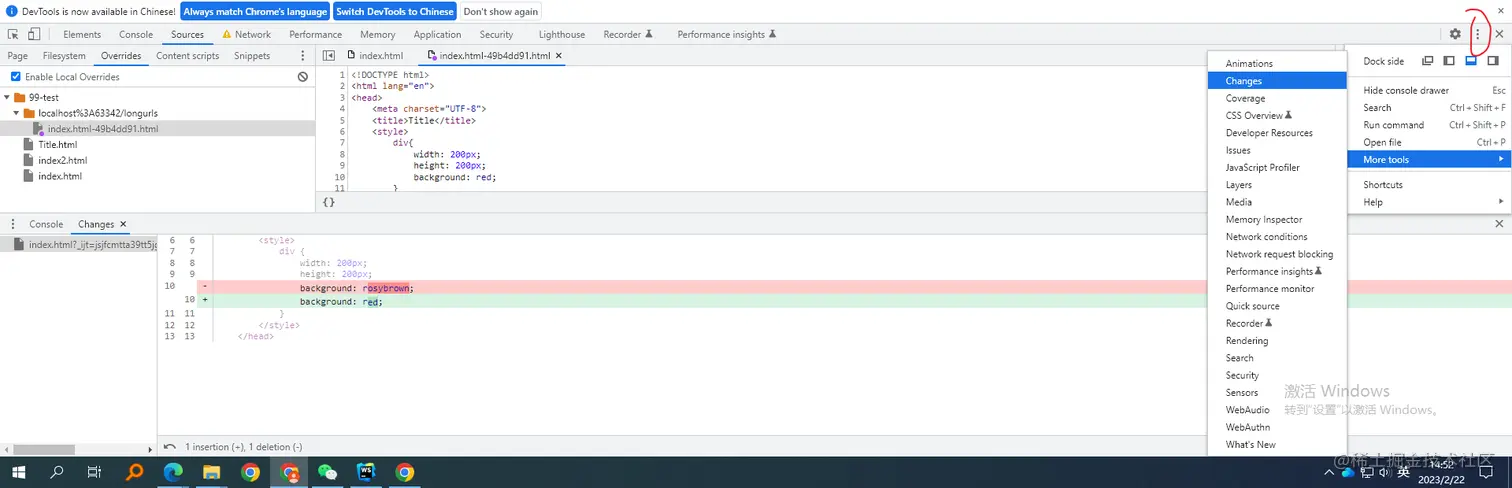The height and width of the screenshot is (488, 1512).
Task: Switch to the Content scripts tab
Action: [x=188, y=56]
